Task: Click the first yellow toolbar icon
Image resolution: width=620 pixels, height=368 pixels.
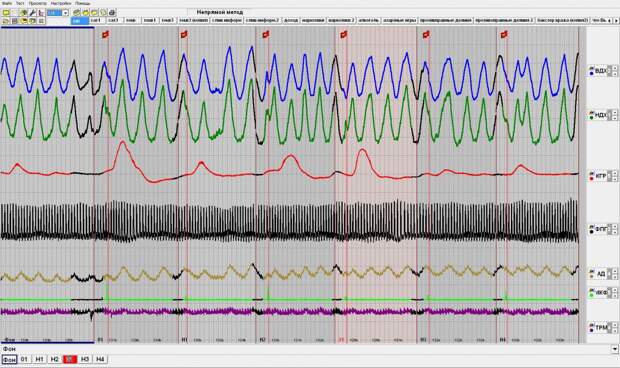Action: [x=6, y=13]
